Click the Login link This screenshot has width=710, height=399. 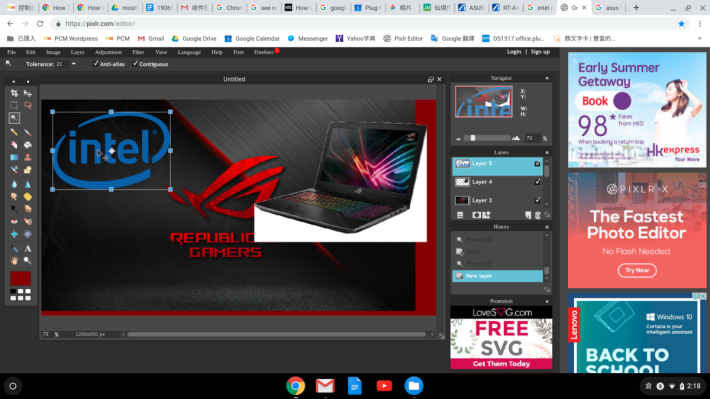[x=514, y=52]
